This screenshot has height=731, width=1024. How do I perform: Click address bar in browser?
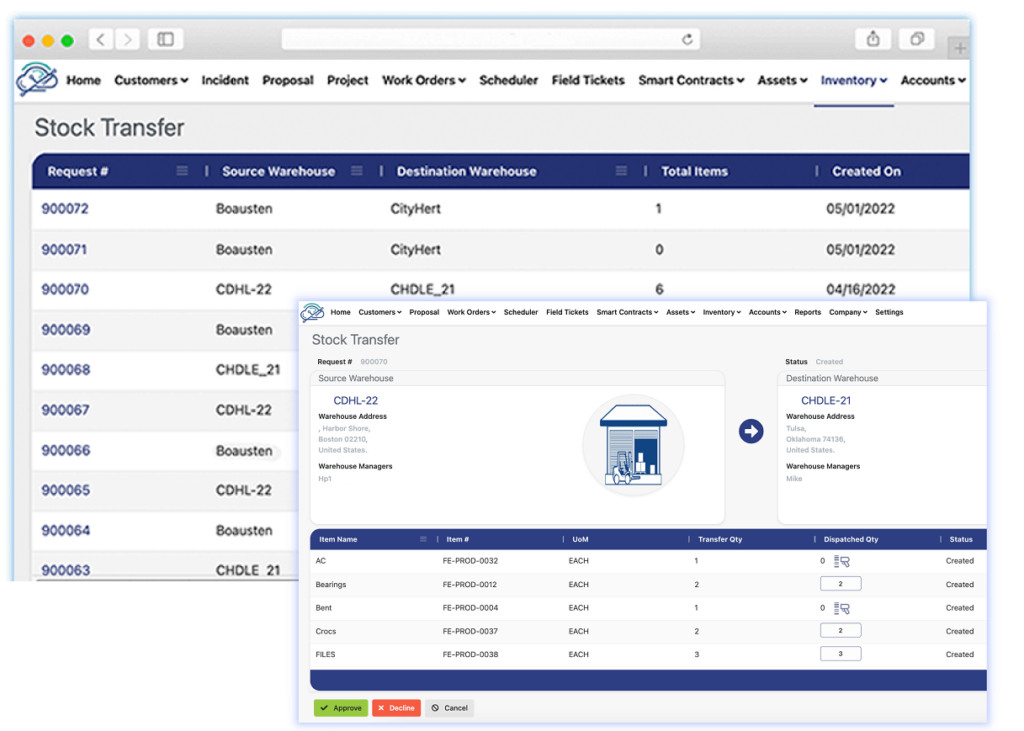click(x=490, y=39)
